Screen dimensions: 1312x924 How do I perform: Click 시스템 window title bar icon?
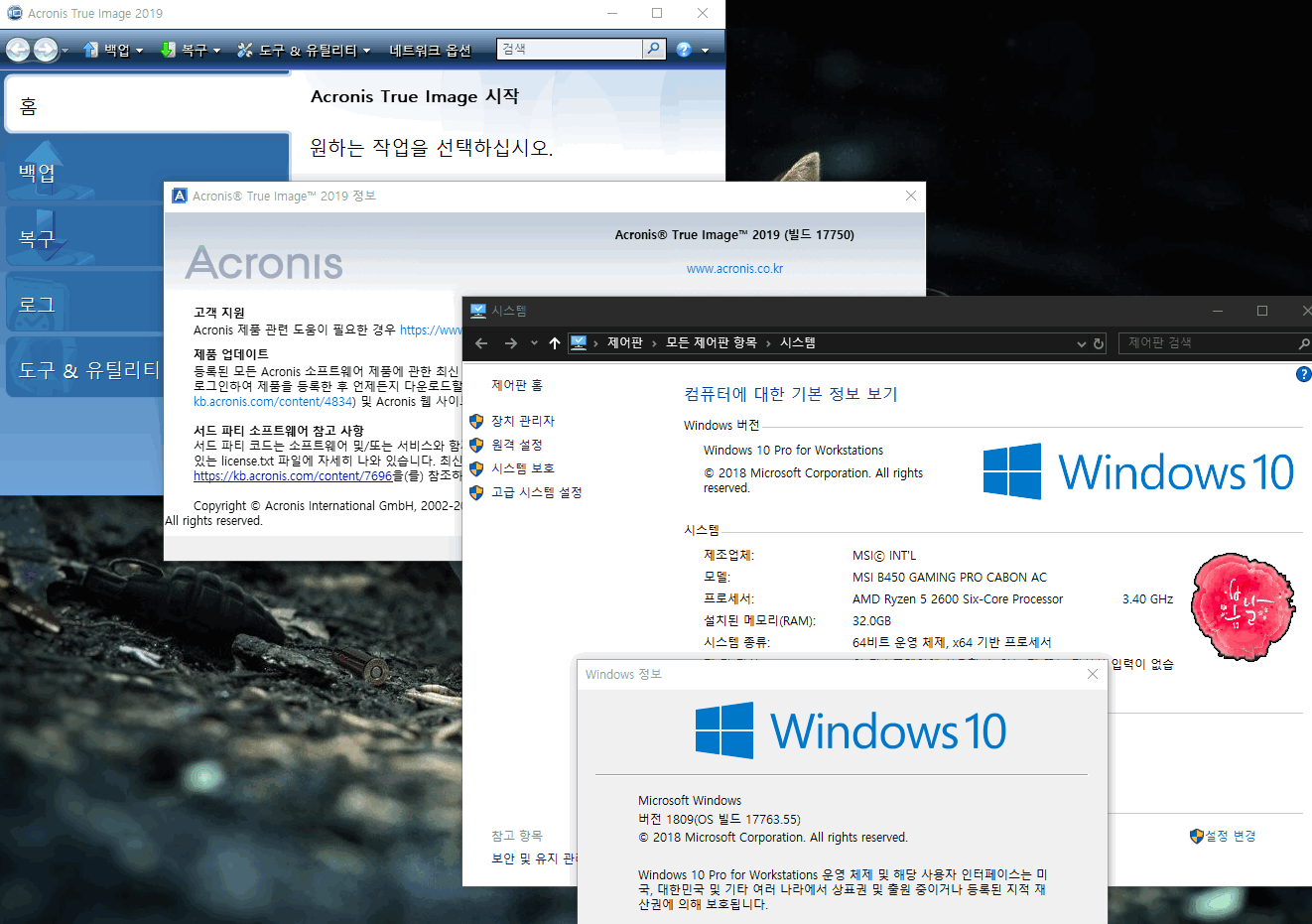click(x=478, y=311)
